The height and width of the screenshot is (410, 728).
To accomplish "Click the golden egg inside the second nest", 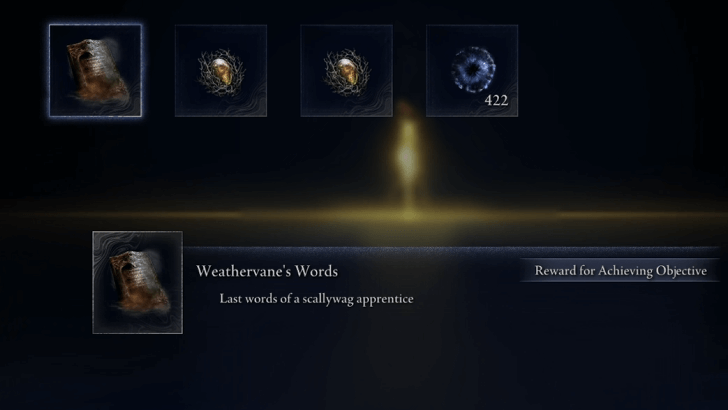I will tap(347, 72).
